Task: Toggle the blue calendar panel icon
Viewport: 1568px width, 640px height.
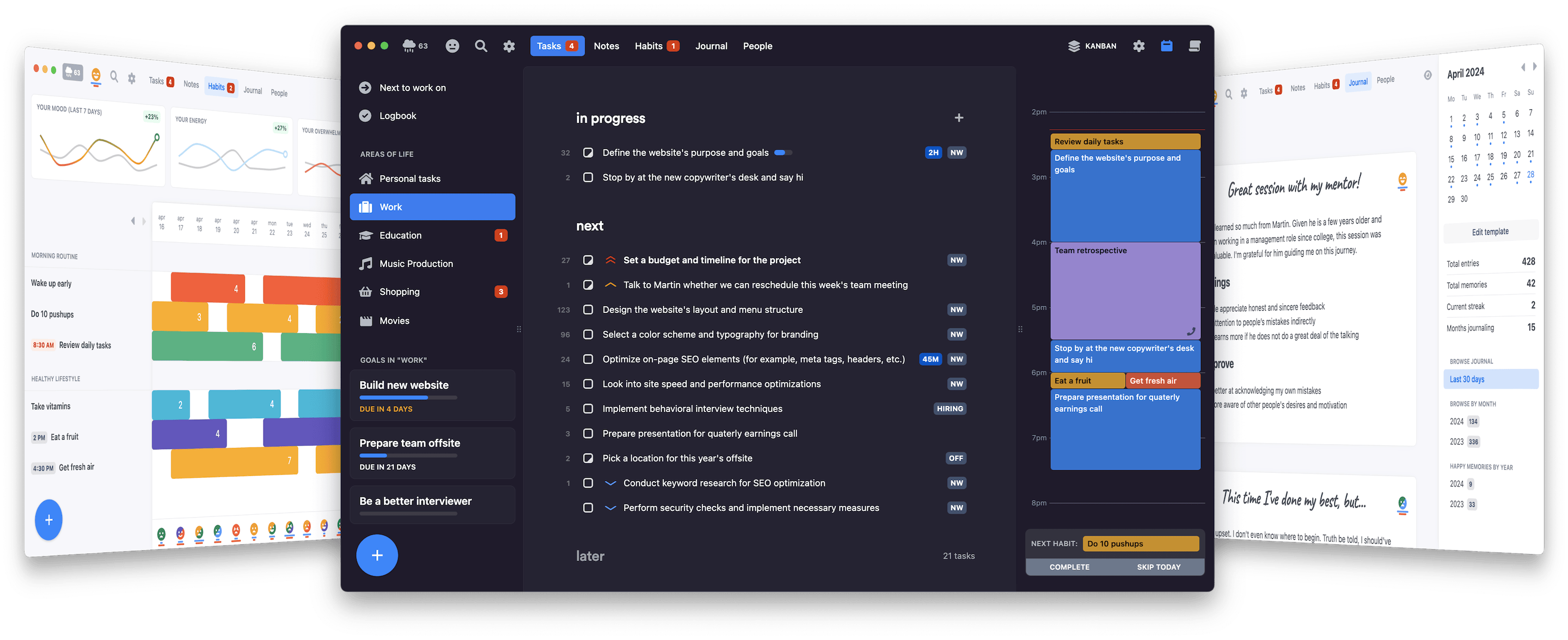Action: pos(1166,46)
